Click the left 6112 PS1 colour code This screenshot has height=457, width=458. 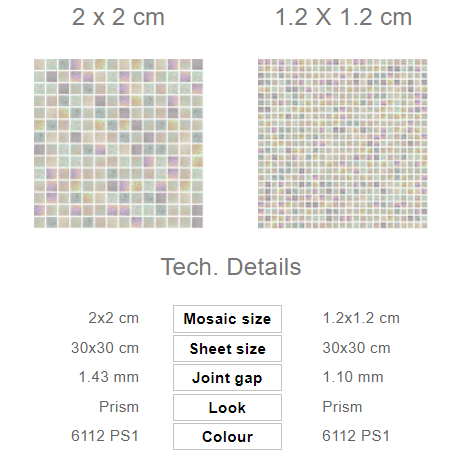(x=105, y=436)
